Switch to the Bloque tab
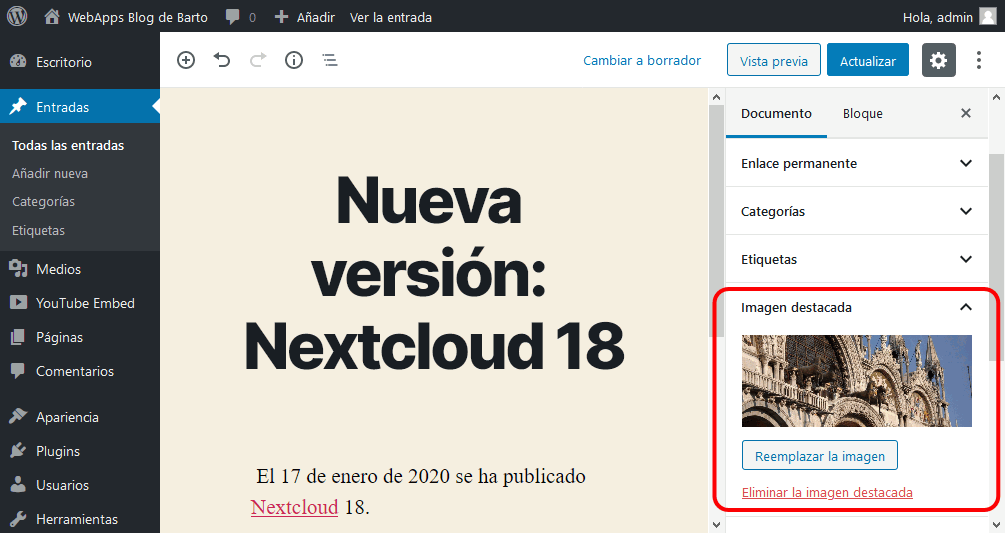The image size is (1005, 533). click(x=862, y=113)
